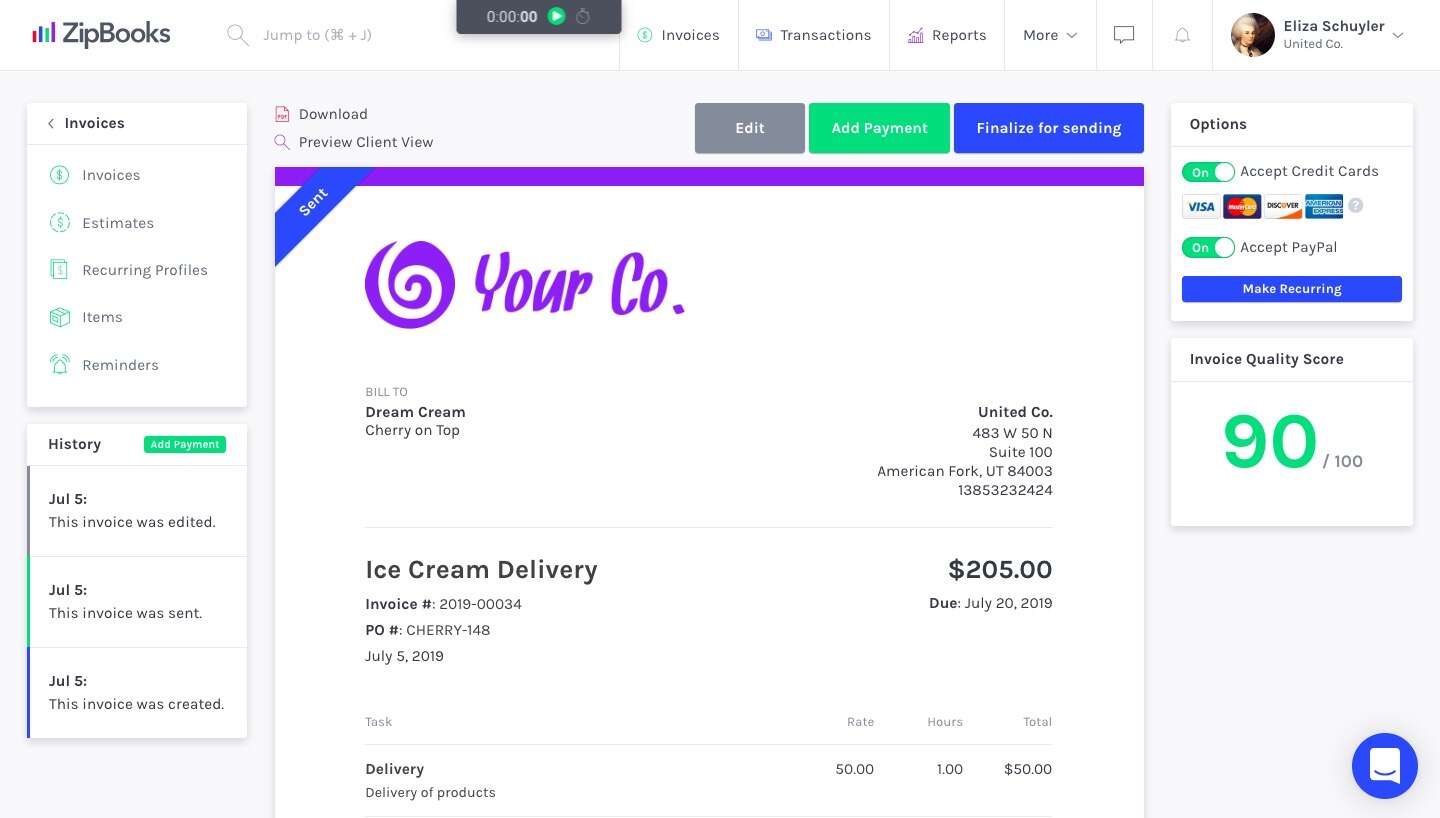
Task: Click the Finalize for sending button
Action: tap(1048, 128)
